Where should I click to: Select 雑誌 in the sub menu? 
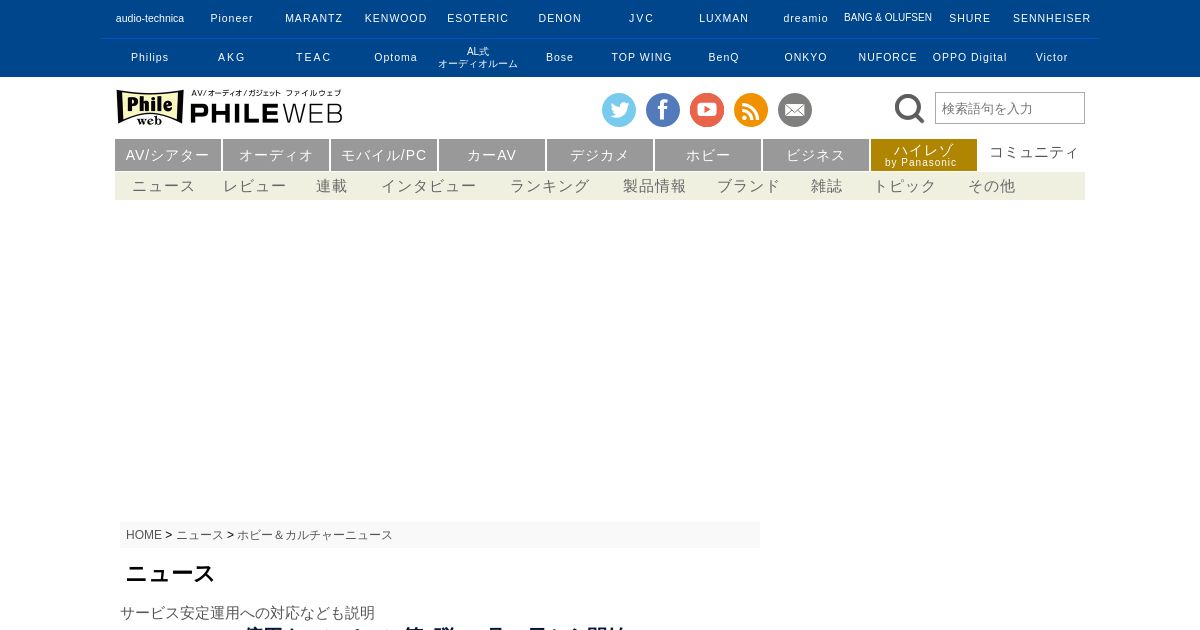click(827, 186)
